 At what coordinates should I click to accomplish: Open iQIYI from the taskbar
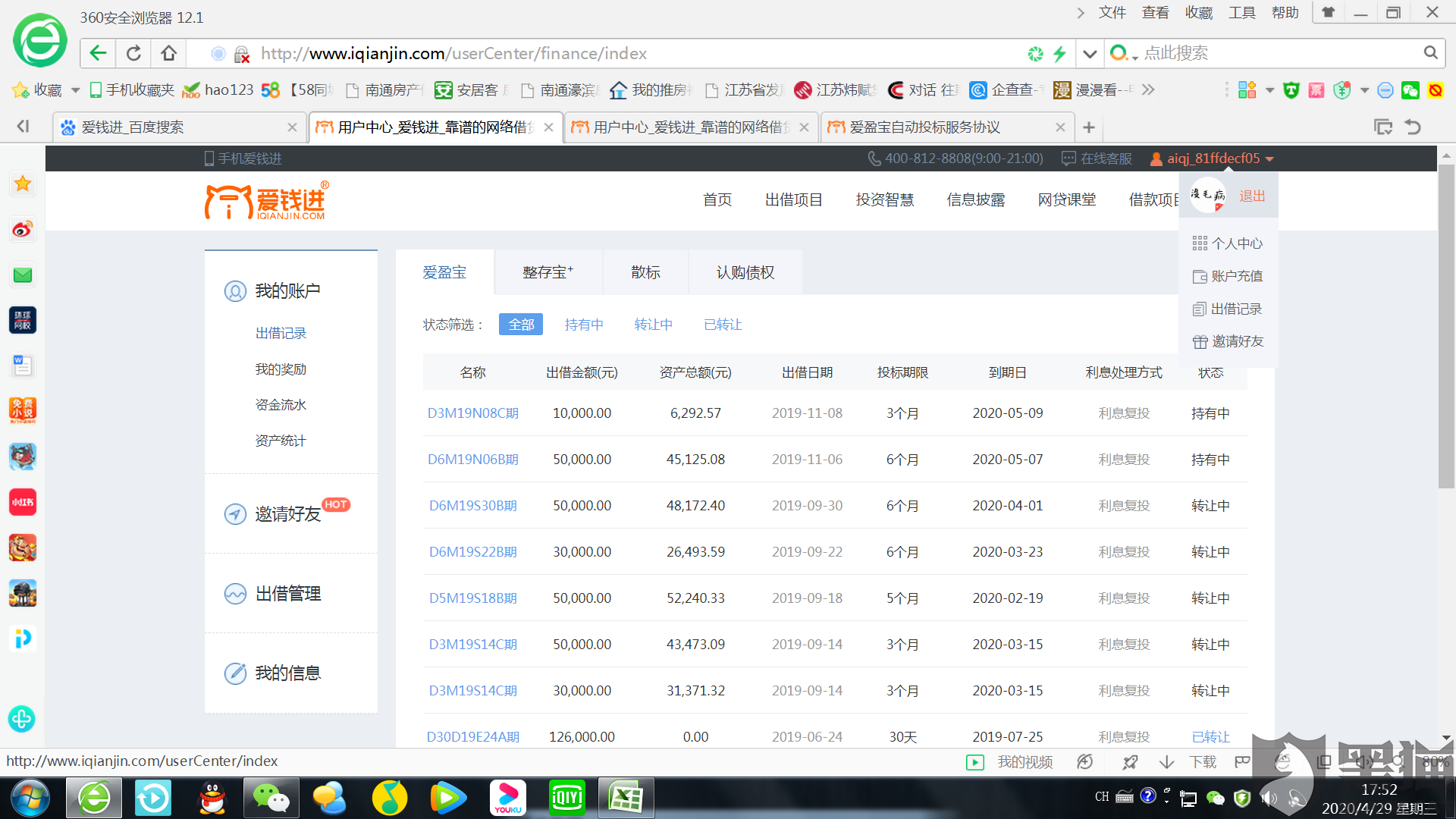pyautogui.click(x=566, y=798)
